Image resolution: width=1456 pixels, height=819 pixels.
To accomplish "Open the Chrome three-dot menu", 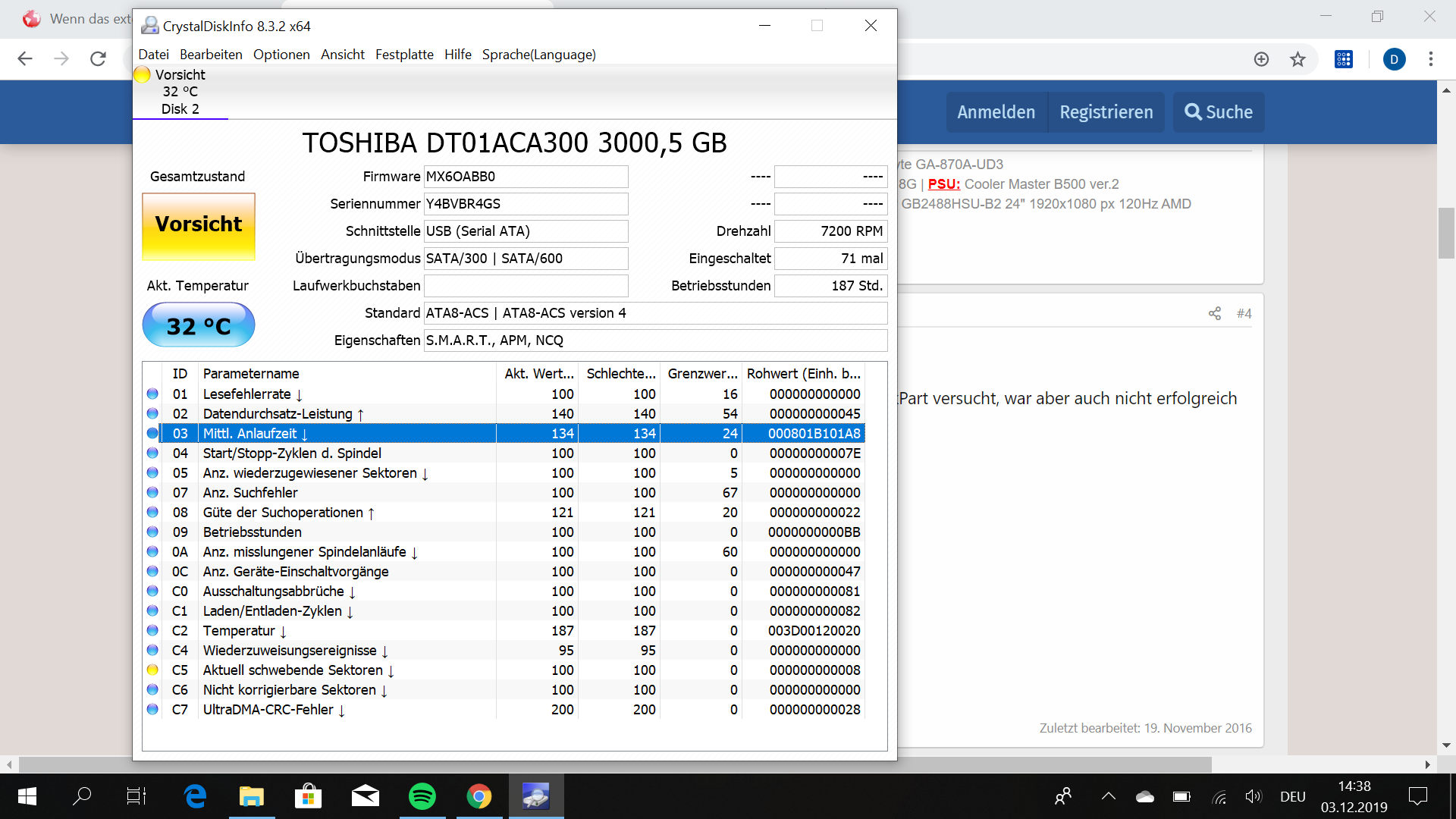I will tap(1430, 59).
